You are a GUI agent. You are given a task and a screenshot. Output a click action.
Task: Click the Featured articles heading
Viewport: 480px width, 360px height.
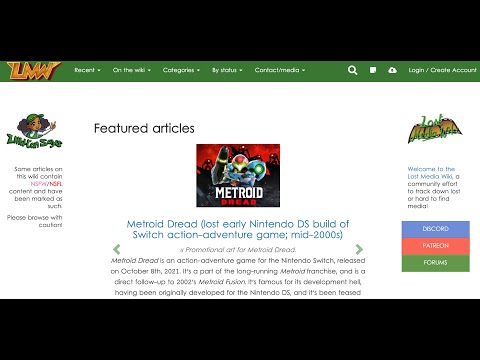(144, 128)
